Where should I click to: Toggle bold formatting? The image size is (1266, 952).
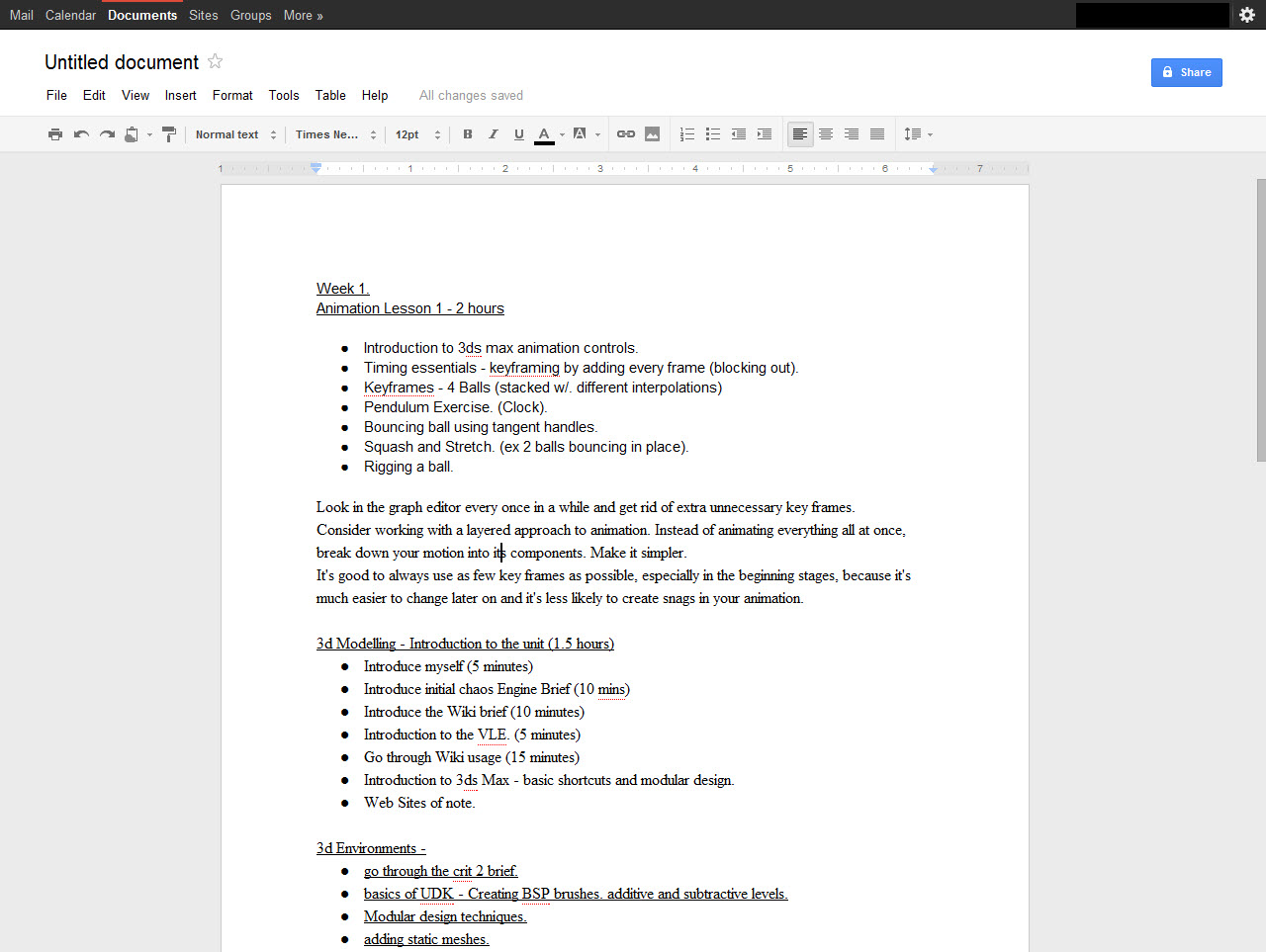tap(468, 134)
